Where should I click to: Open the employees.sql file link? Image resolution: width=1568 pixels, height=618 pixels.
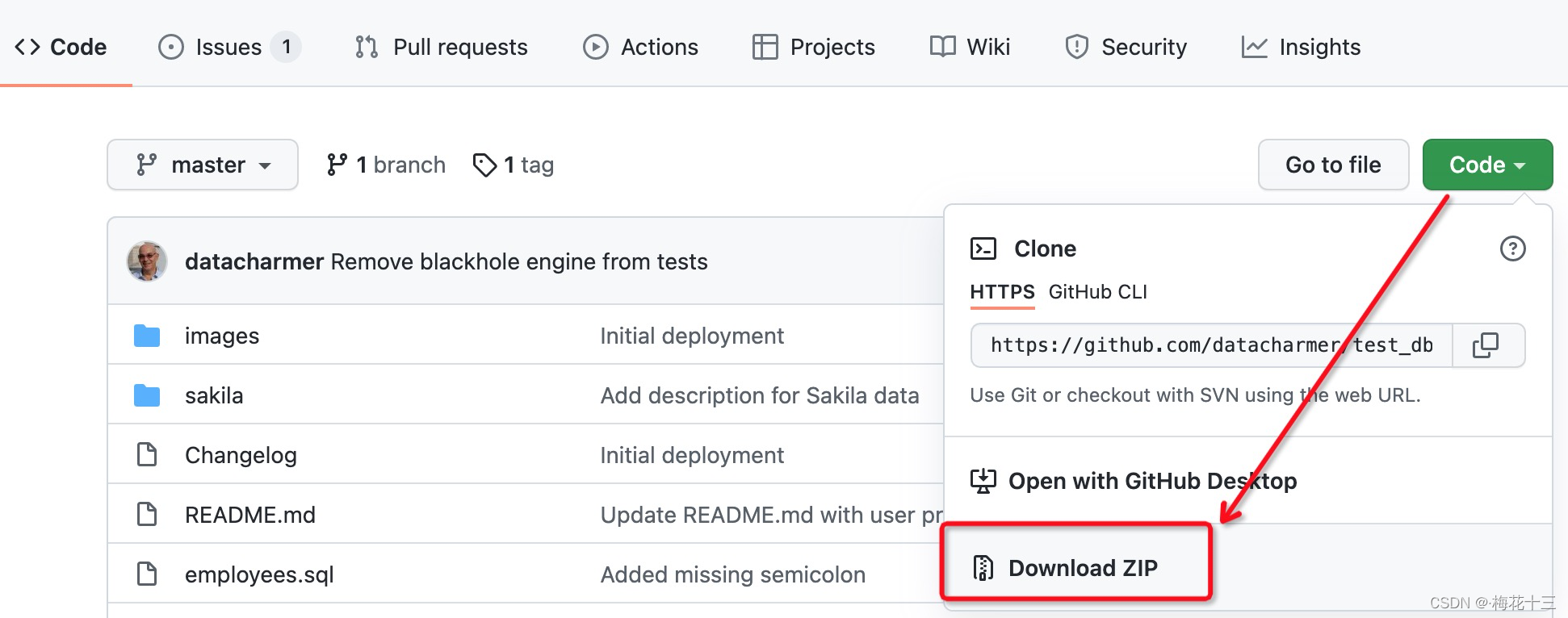259,574
